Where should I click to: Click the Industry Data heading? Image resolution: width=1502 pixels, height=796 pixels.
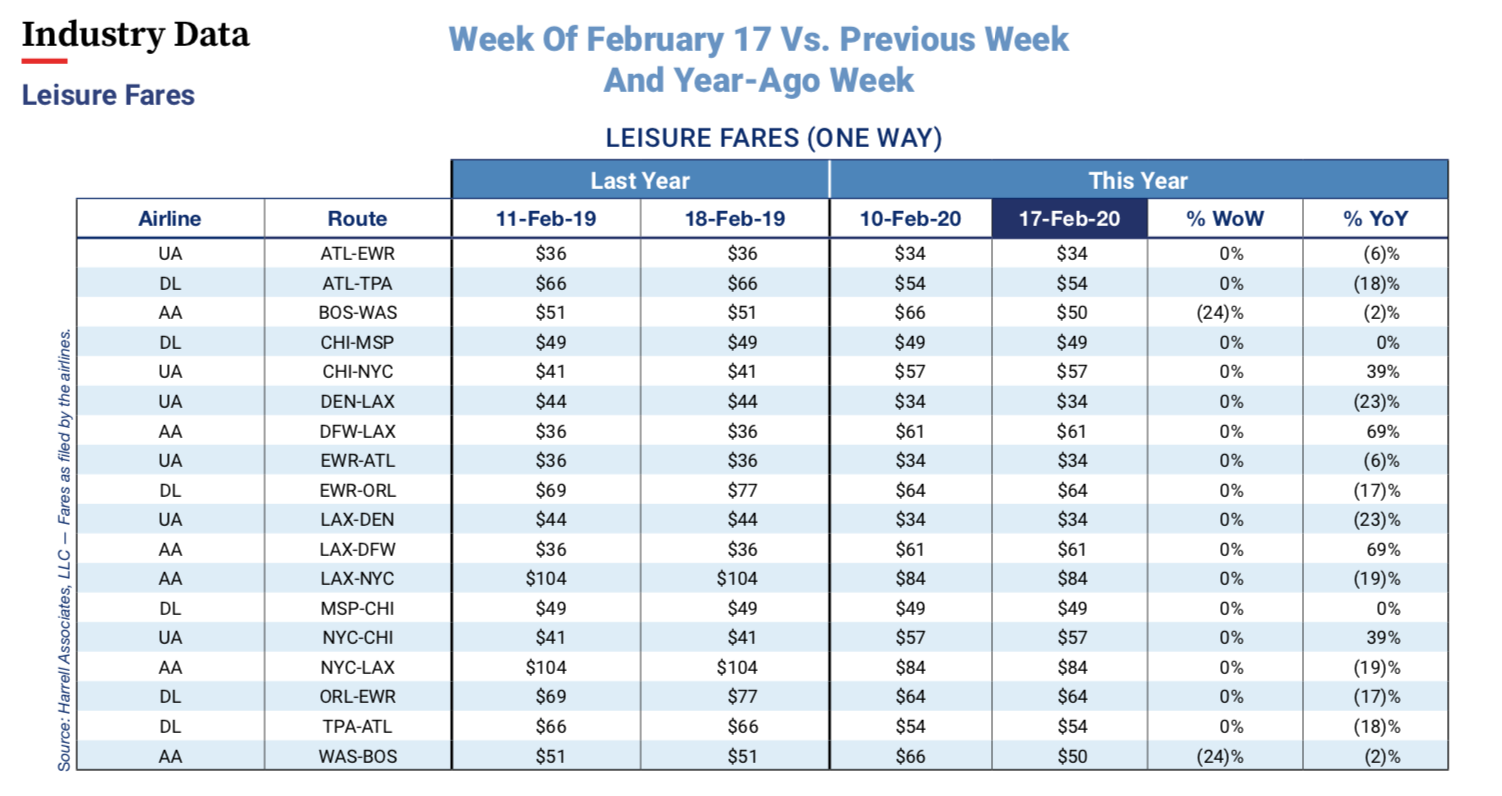click(136, 35)
